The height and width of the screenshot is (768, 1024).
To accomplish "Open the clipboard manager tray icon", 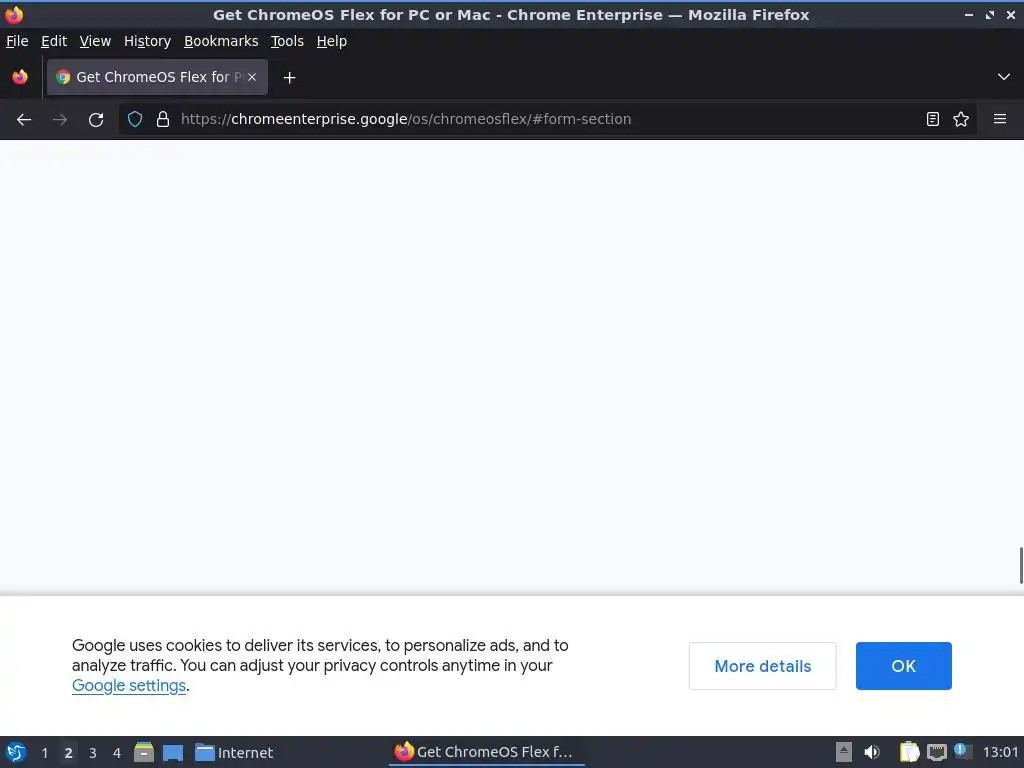I will click(909, 752).
